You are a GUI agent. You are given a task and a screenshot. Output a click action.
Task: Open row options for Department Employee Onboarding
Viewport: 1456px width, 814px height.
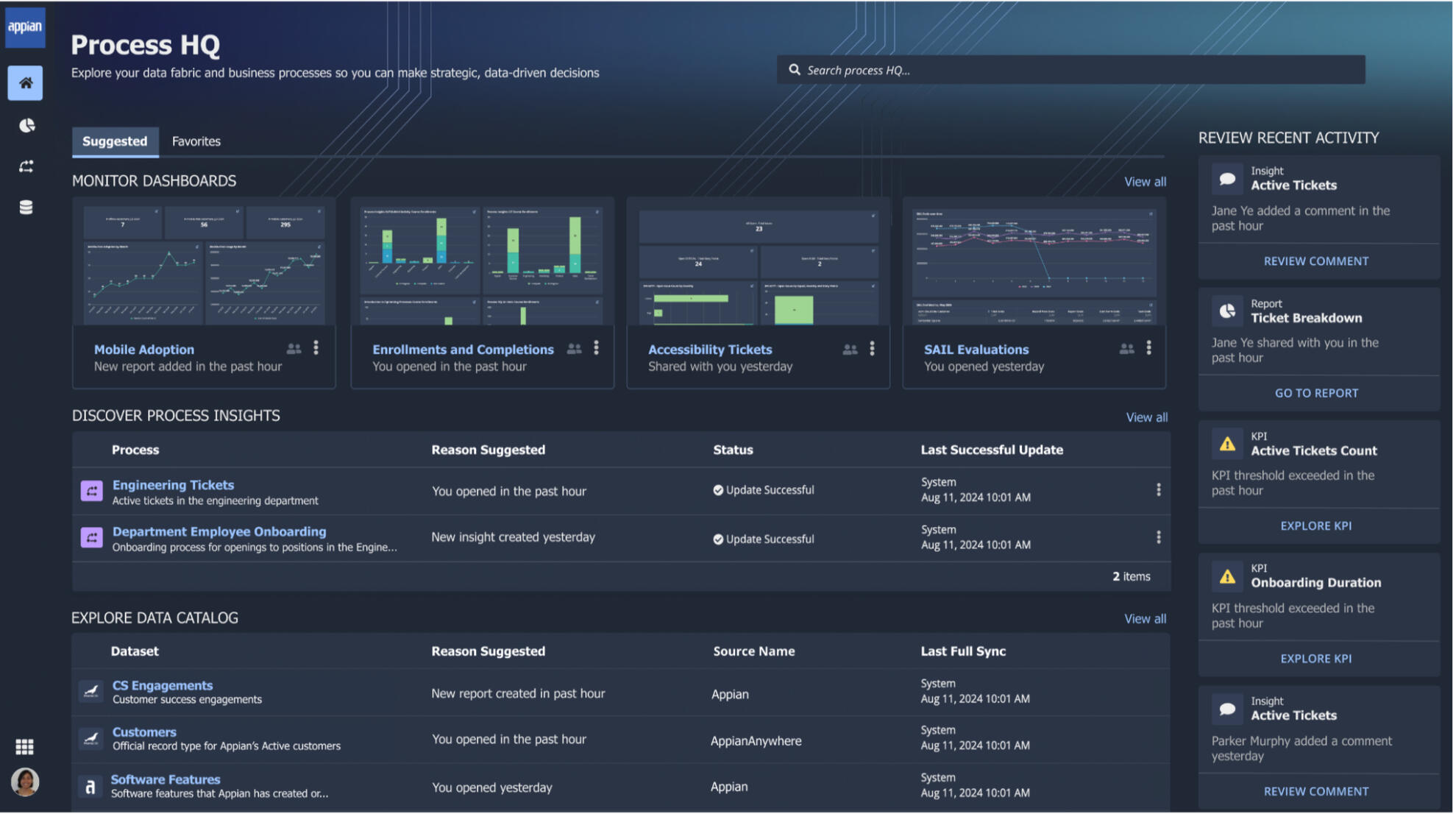(x=1158, y=538)
